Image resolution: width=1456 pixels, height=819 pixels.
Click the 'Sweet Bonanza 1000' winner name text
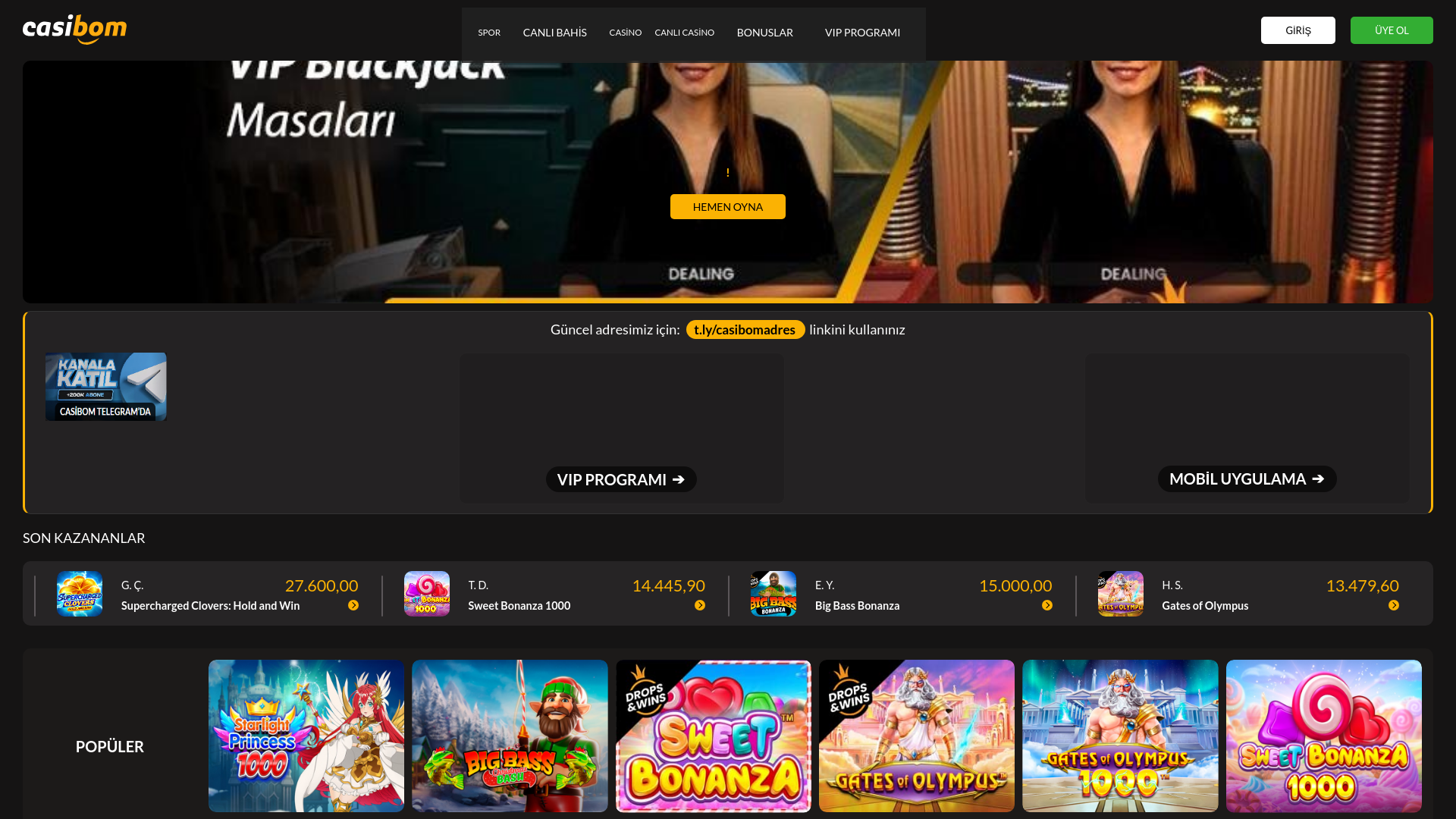519,605
